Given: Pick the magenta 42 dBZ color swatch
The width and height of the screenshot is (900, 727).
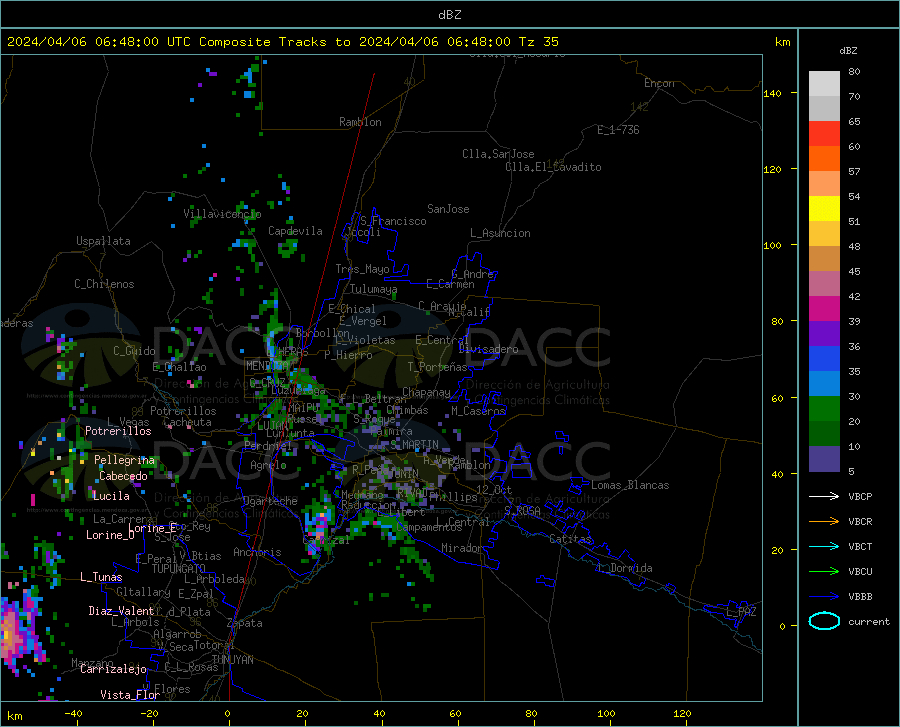Looking at the screenshot, I should (x=824, y=309).
